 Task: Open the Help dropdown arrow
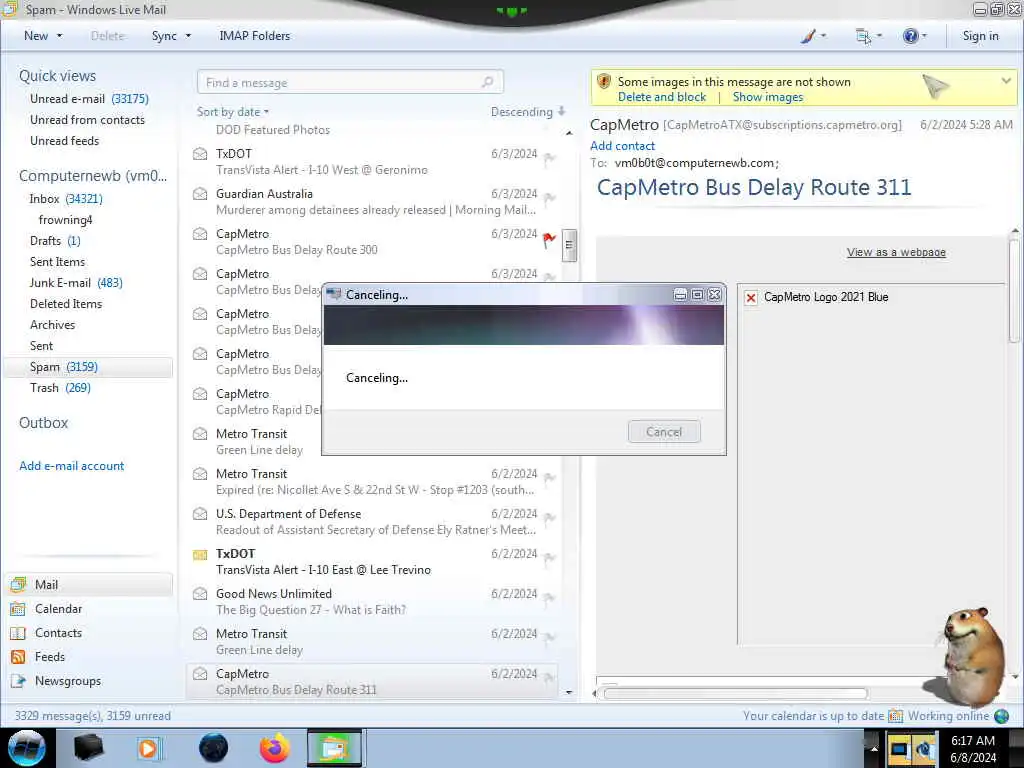[x=924, y=36]
